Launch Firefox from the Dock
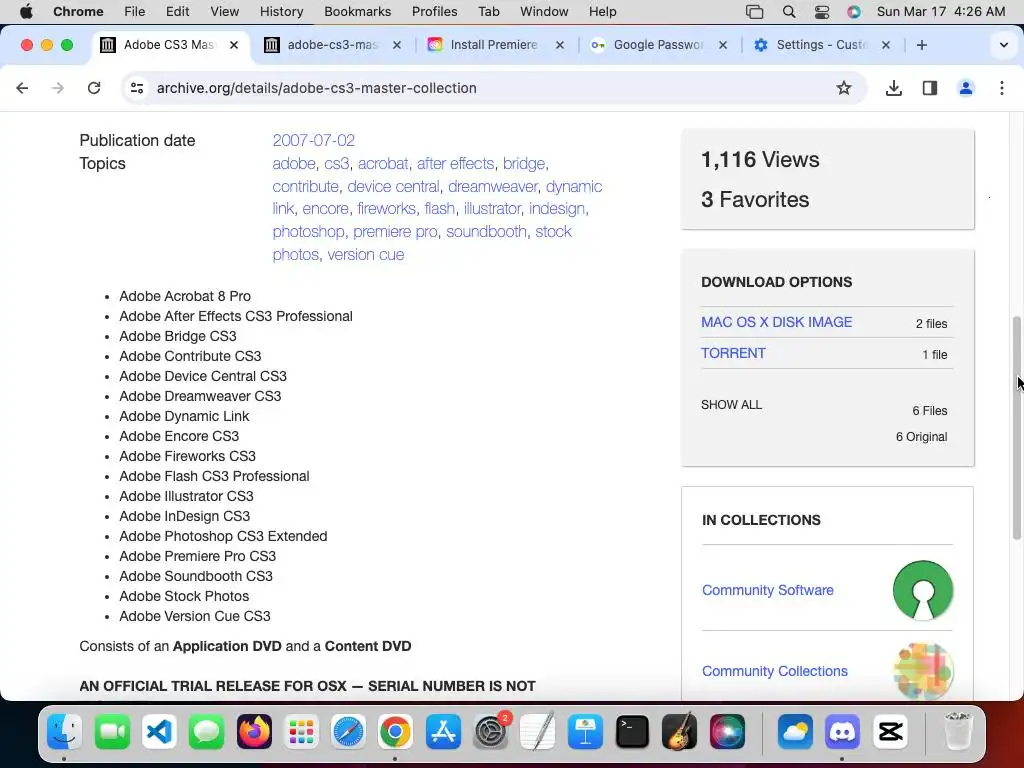The width and height of the screenshot is (1024, 768). [x=254, y=731]
